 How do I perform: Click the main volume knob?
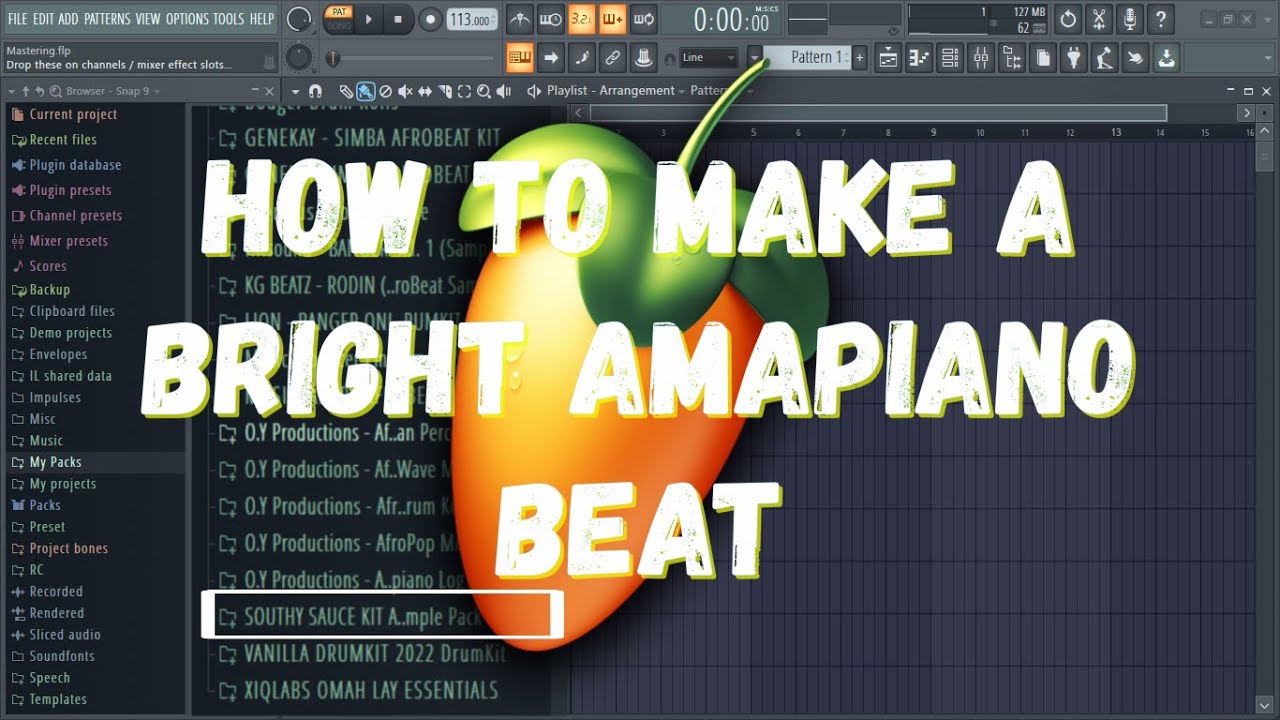pyautogui.click(x=298, y=19)
